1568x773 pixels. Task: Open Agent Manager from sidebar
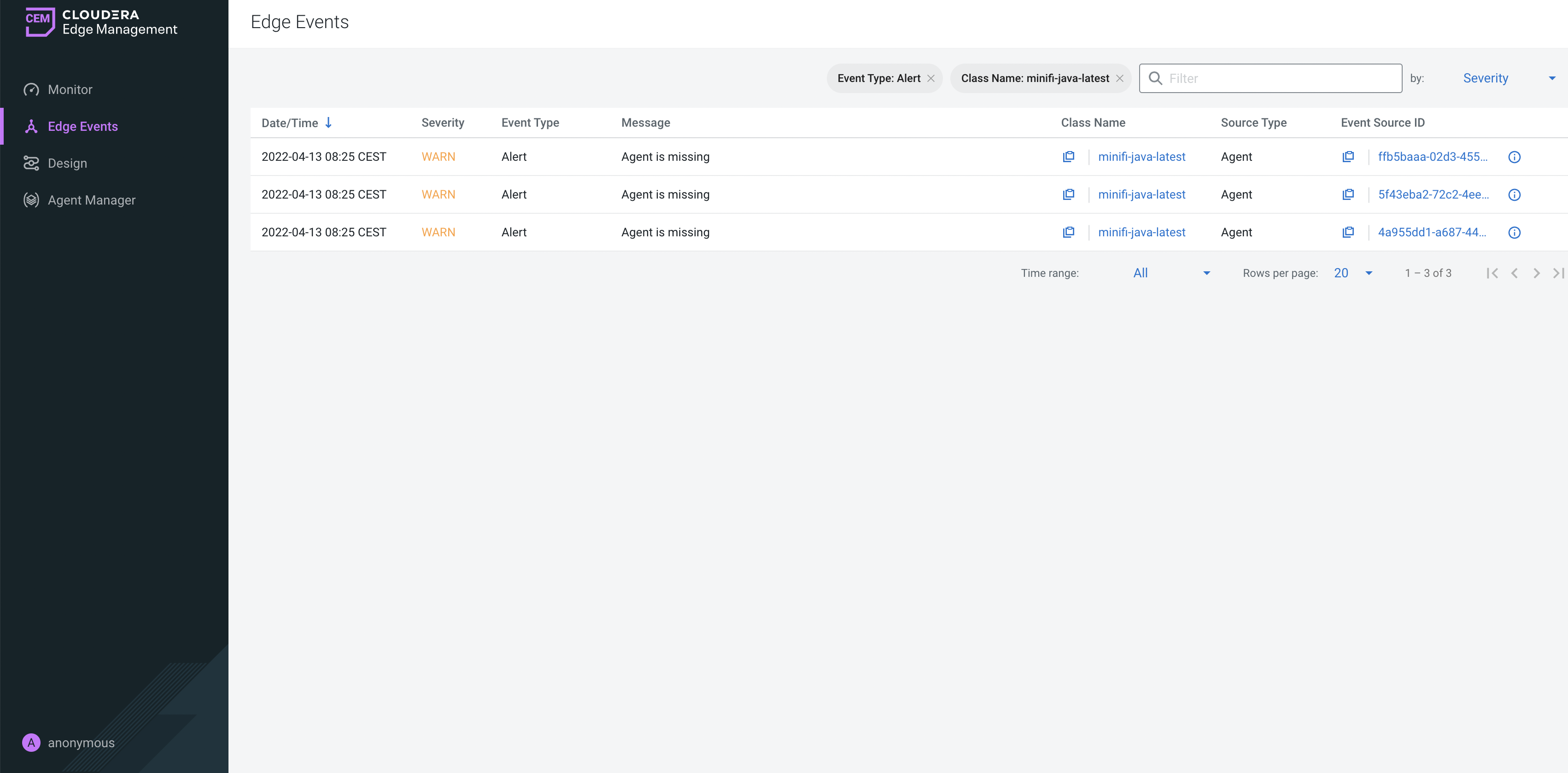[91, 199]
